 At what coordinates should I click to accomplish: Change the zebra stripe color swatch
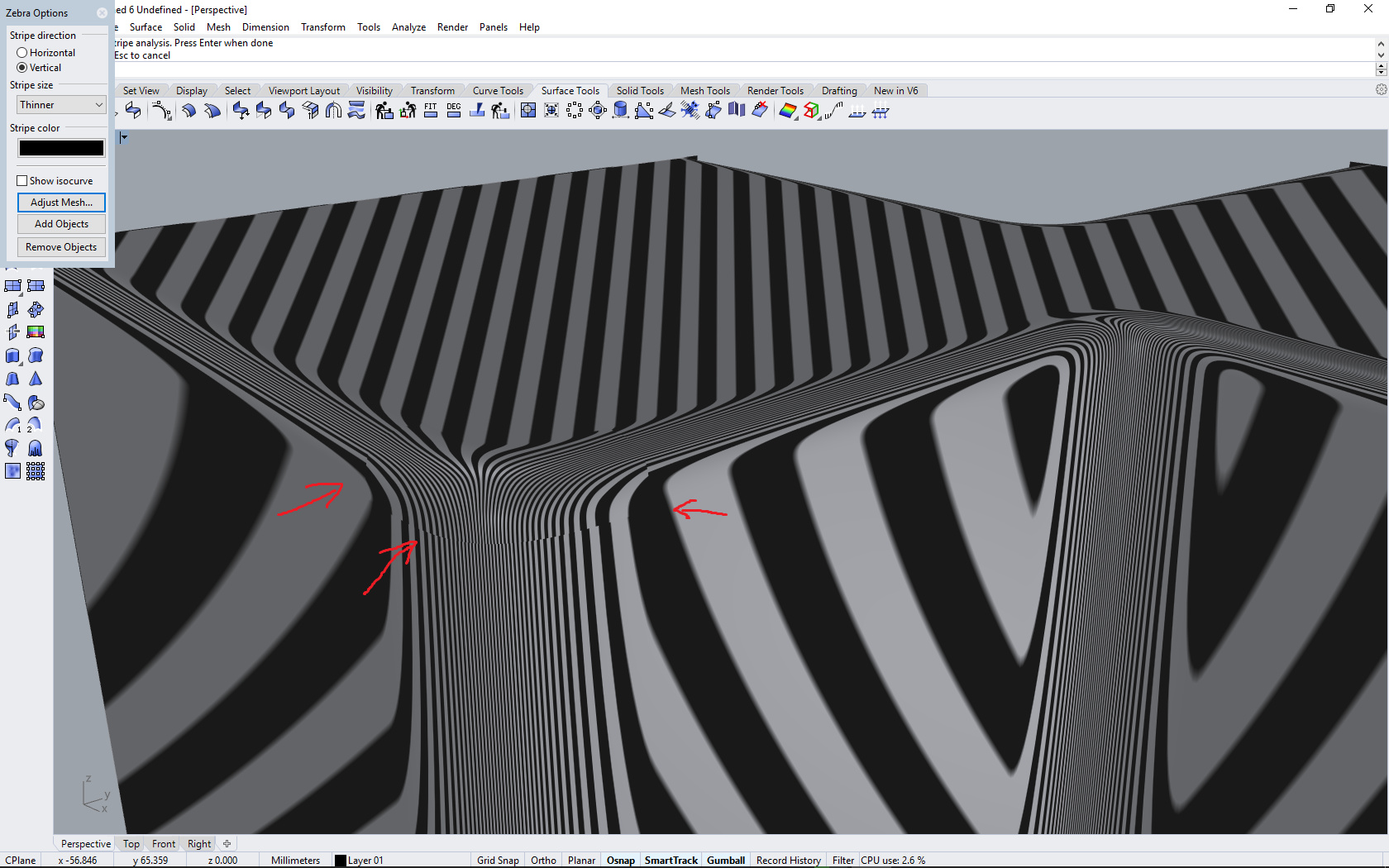pyautogui.click(x=61, y=148)
